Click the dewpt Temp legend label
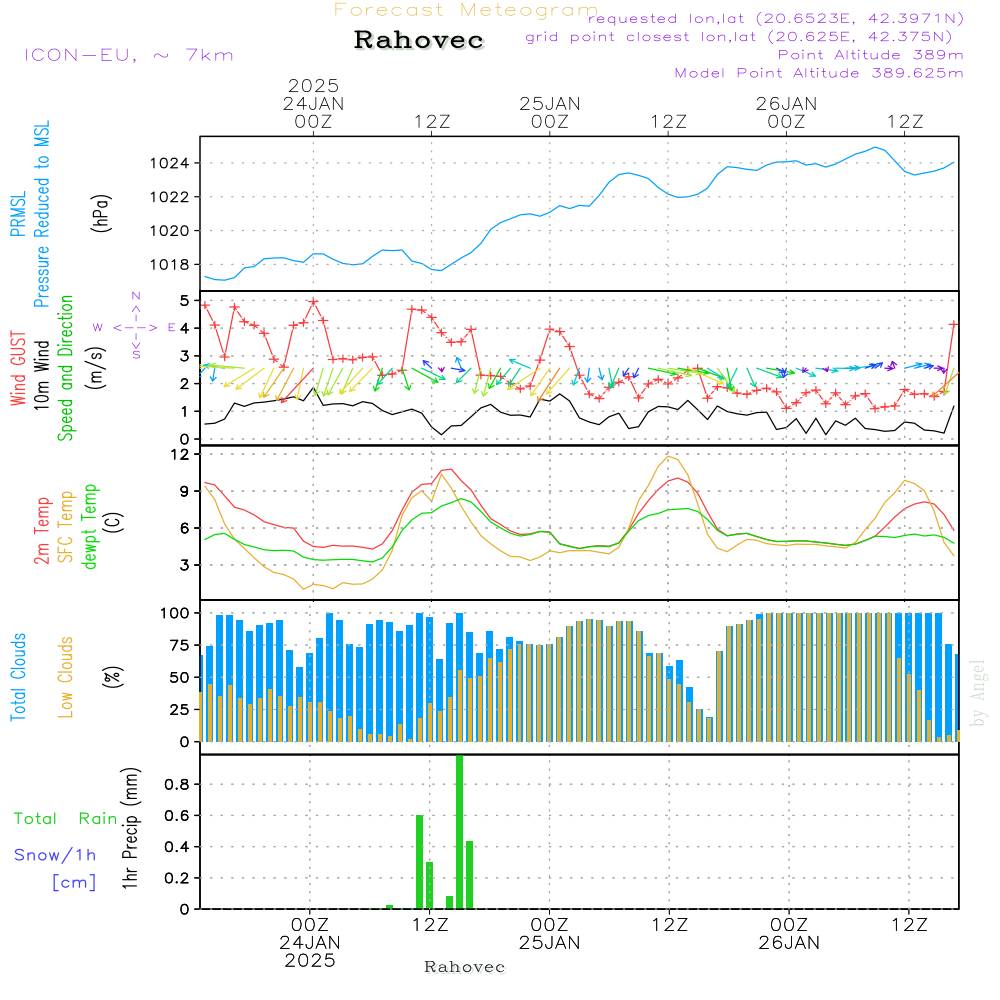1000x1000 pixels. tap(89, 526)
